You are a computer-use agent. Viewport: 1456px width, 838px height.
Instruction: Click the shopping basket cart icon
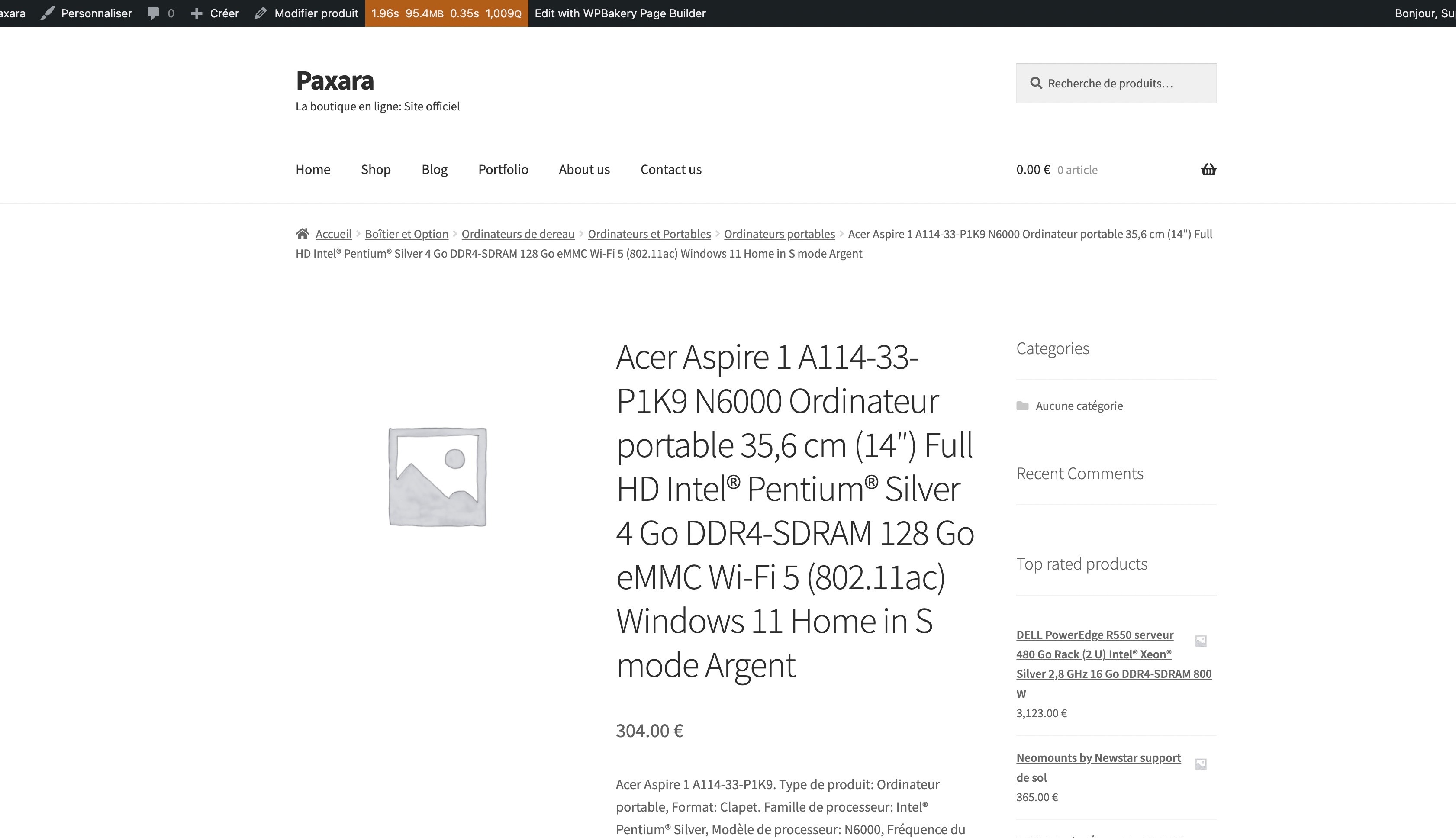click(1208, 169)
